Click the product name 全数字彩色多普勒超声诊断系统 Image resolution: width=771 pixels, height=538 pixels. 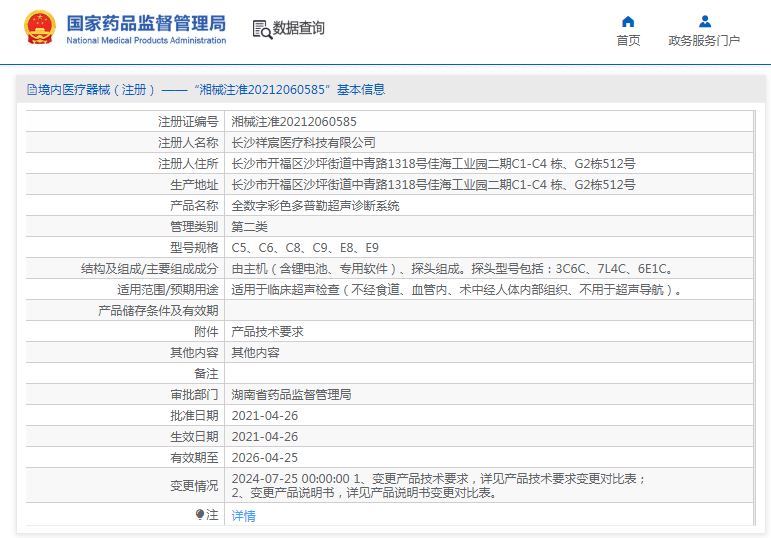315,205
